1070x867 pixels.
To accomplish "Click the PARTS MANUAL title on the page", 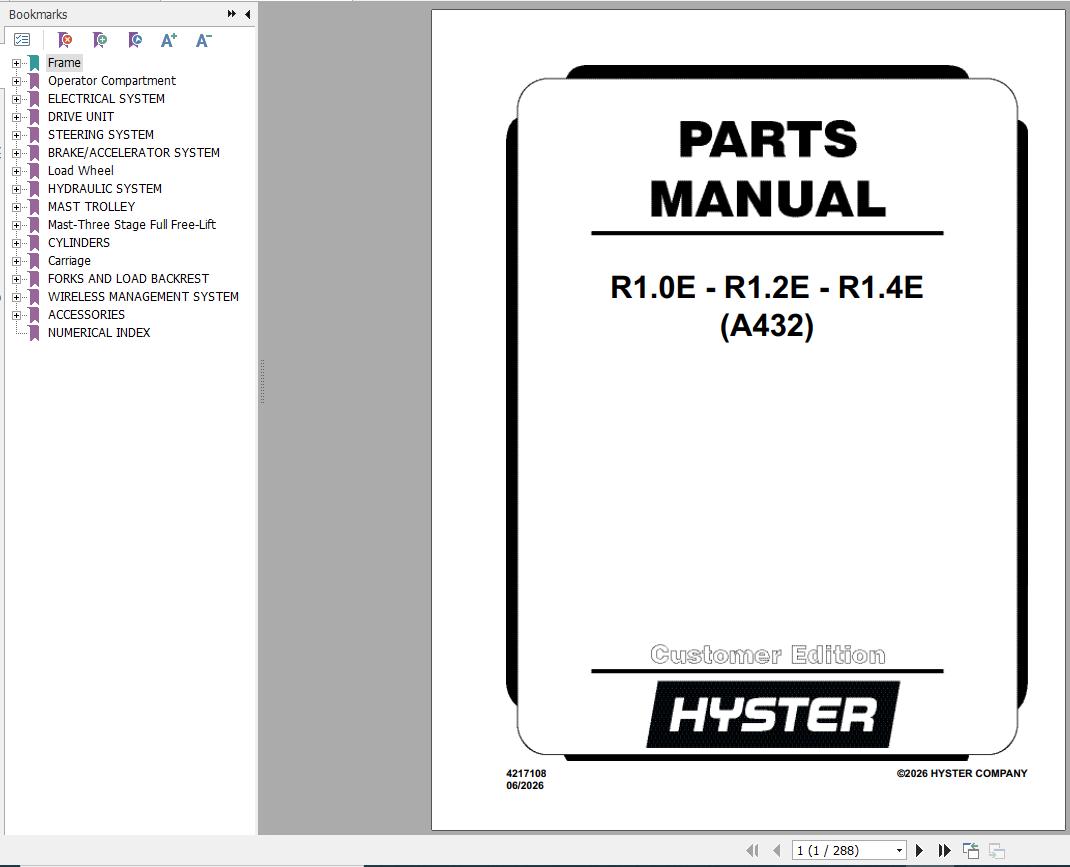I will tap(768, 169).
